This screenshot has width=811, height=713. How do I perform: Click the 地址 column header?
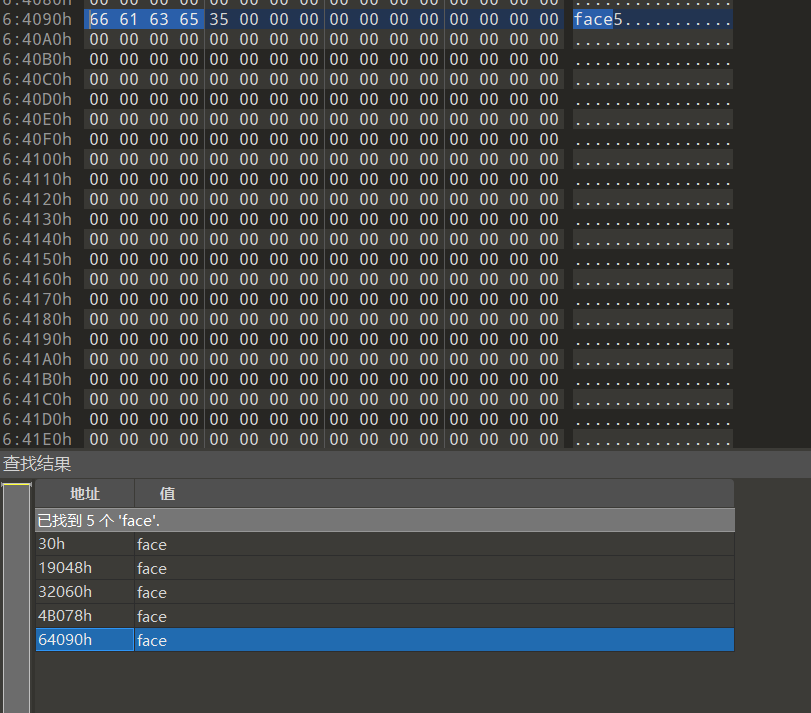tap(85, 494)
